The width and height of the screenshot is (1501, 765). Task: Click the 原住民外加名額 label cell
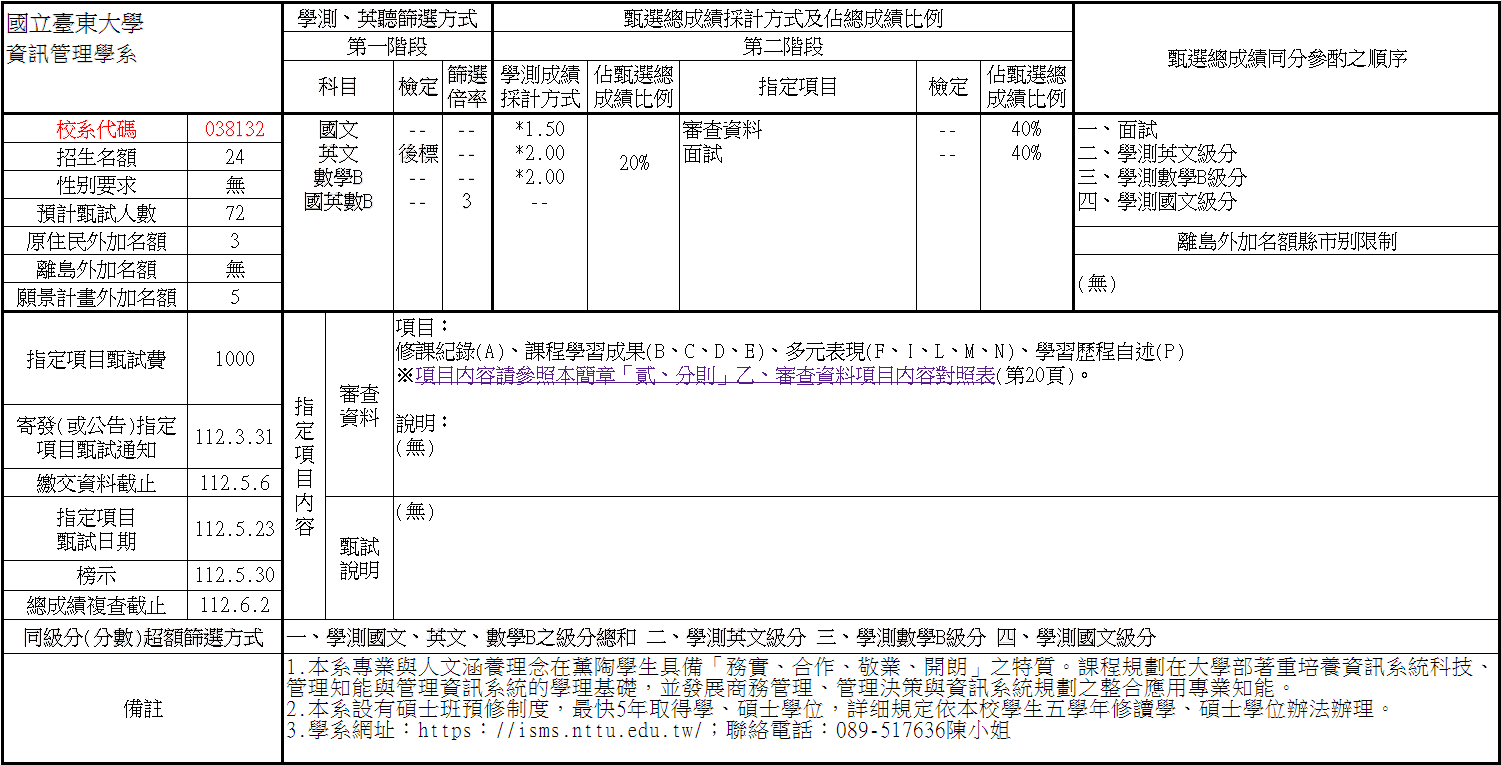pos(96,241)
